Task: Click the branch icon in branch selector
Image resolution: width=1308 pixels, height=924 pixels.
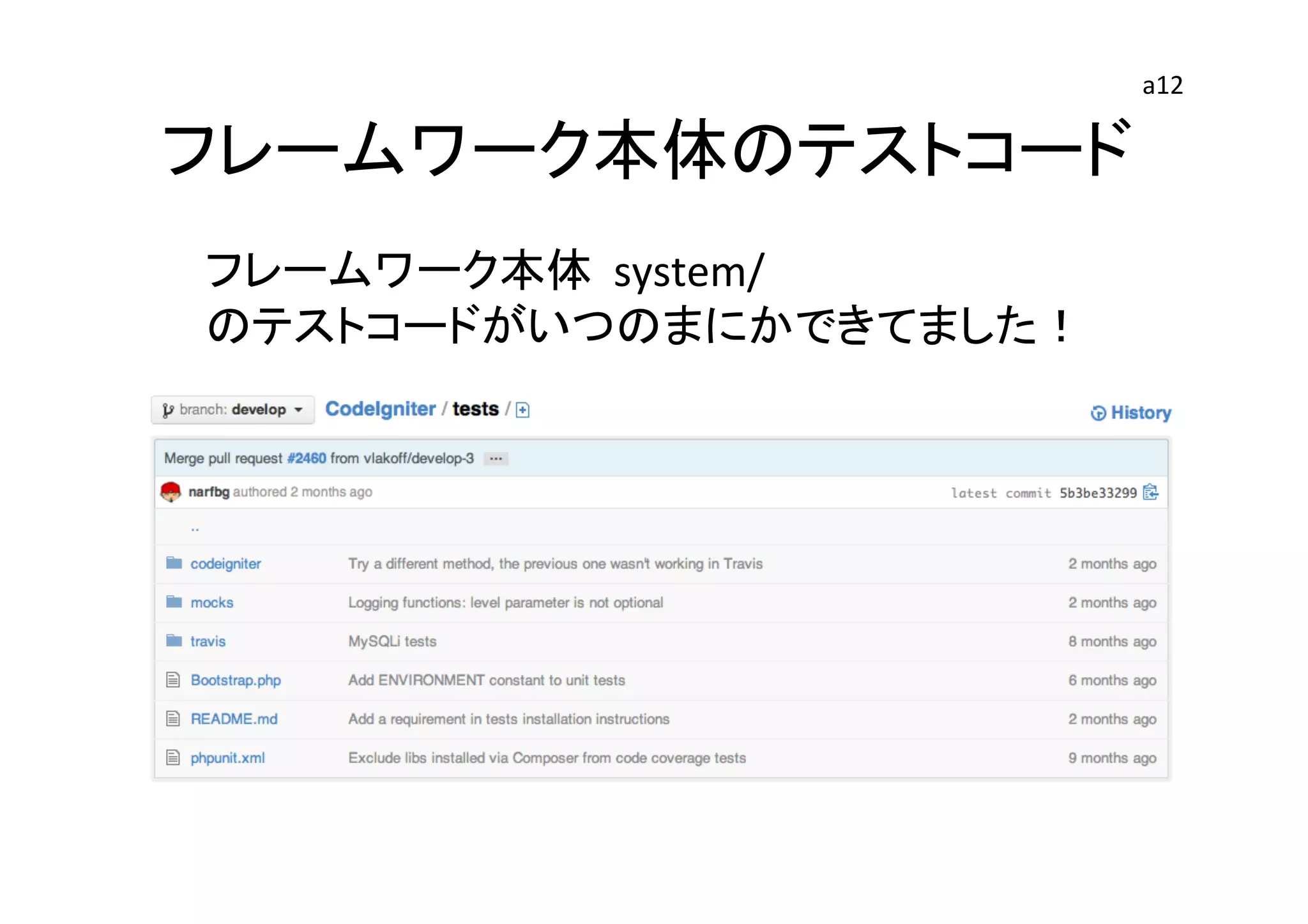Action: 168,410
